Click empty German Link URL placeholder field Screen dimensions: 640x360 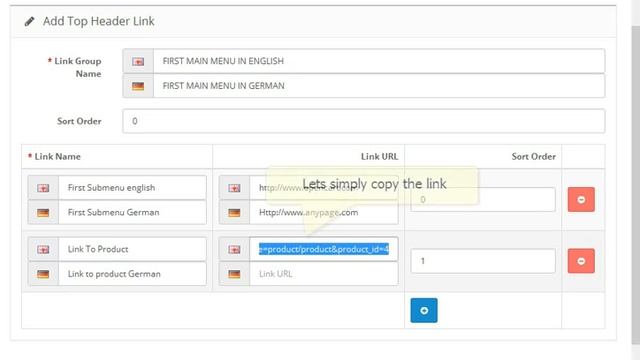click(x=324, y=274)
